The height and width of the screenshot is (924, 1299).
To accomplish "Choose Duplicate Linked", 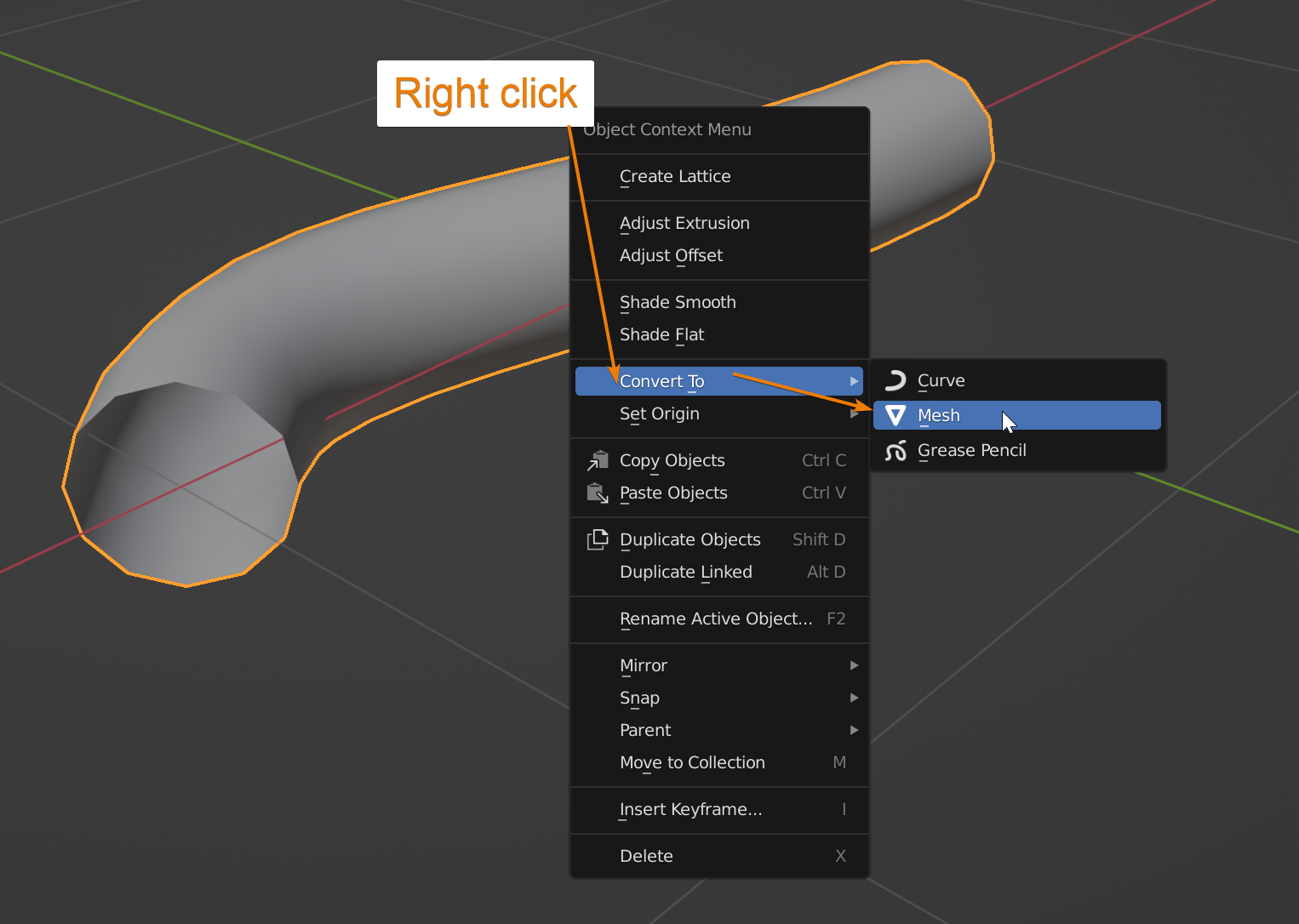I will [x=685, y=572].
